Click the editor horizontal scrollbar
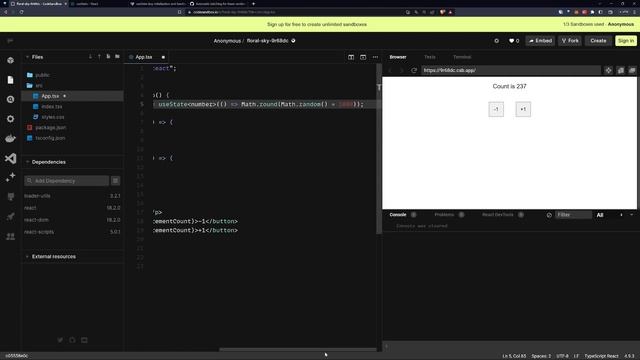This screenshot has width=640, height=360. coord(297,349)
